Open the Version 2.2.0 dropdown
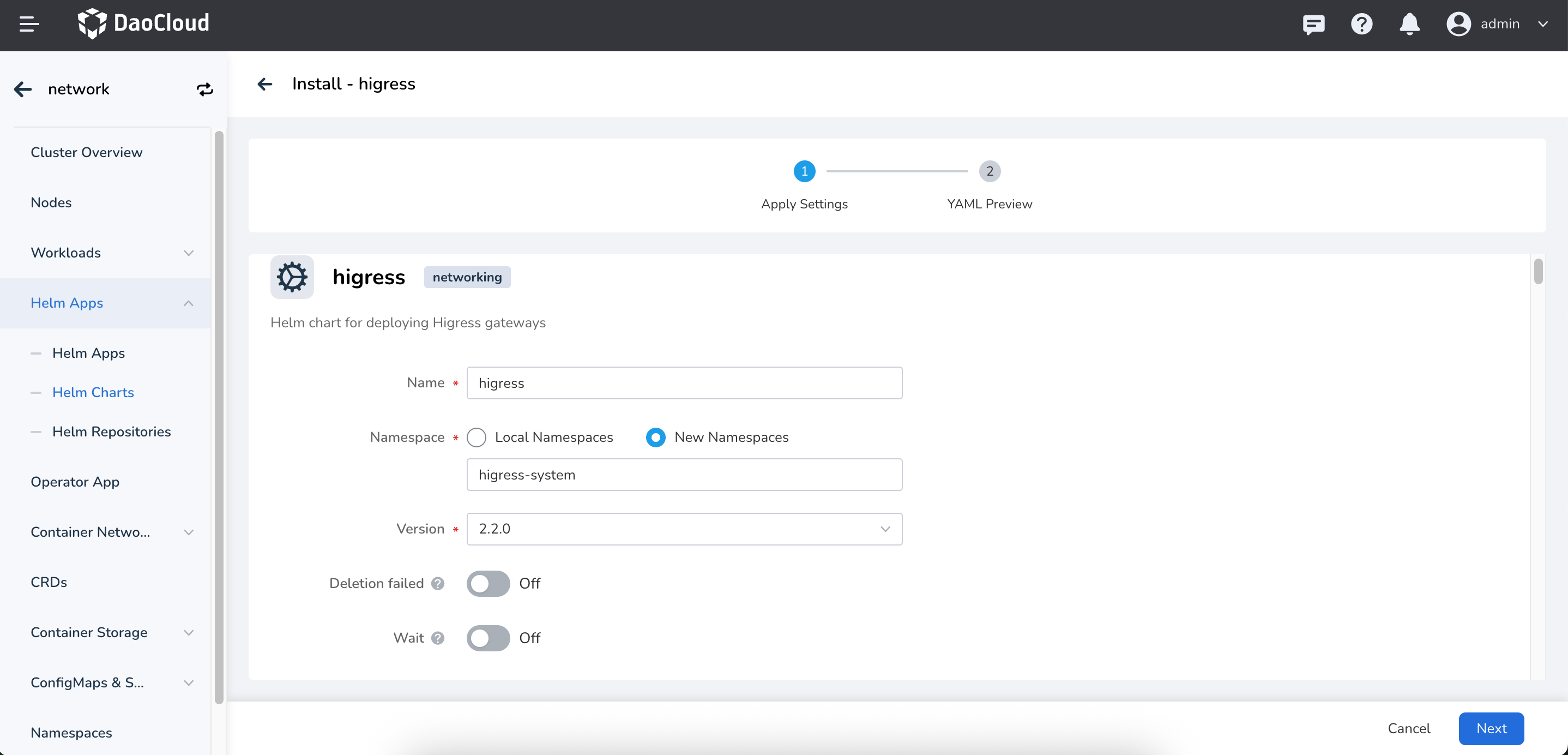This screenshot has width=1568, height=755. [684, 529]
